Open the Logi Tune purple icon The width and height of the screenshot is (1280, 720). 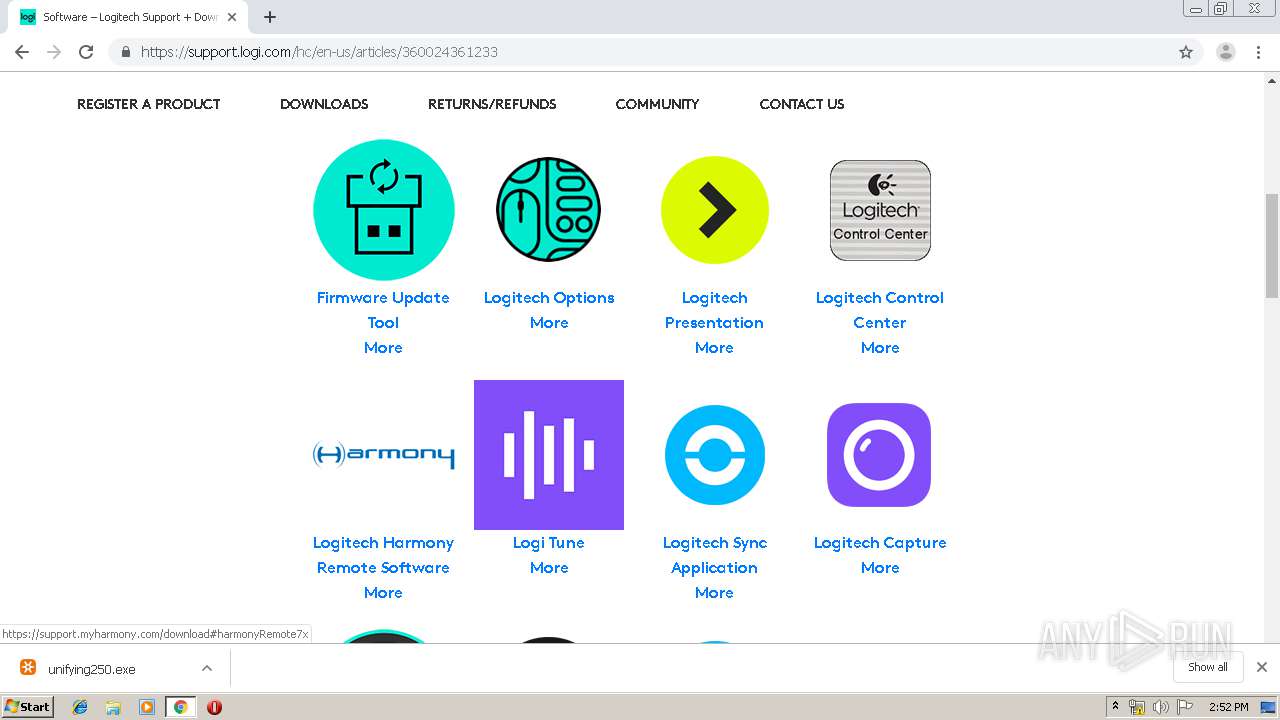[x=549, y=455]
